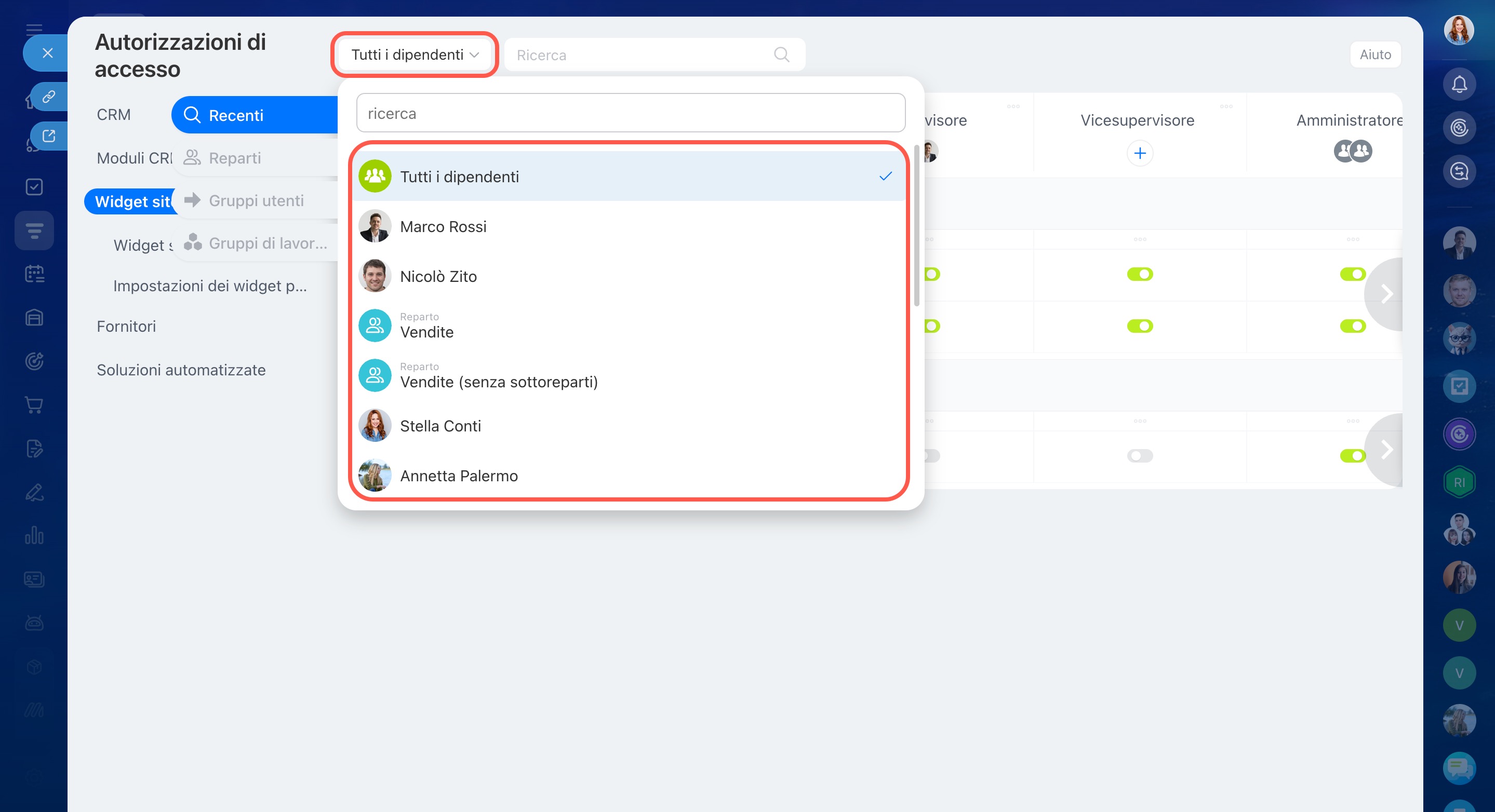Open the shopping cart sidebar icon
The height and width of the screenshot is (812, 1495).
point(34,405)
